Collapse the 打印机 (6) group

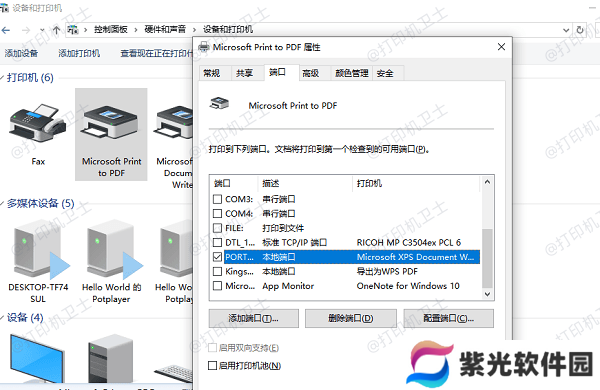coord(2,78)
